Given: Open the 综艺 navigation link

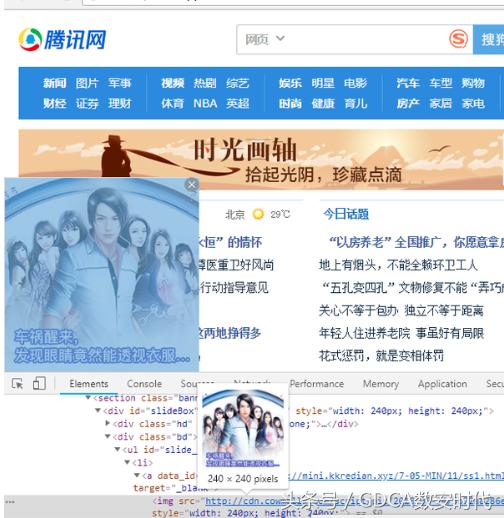Looking at the screenshot, I should pos(238,83).
